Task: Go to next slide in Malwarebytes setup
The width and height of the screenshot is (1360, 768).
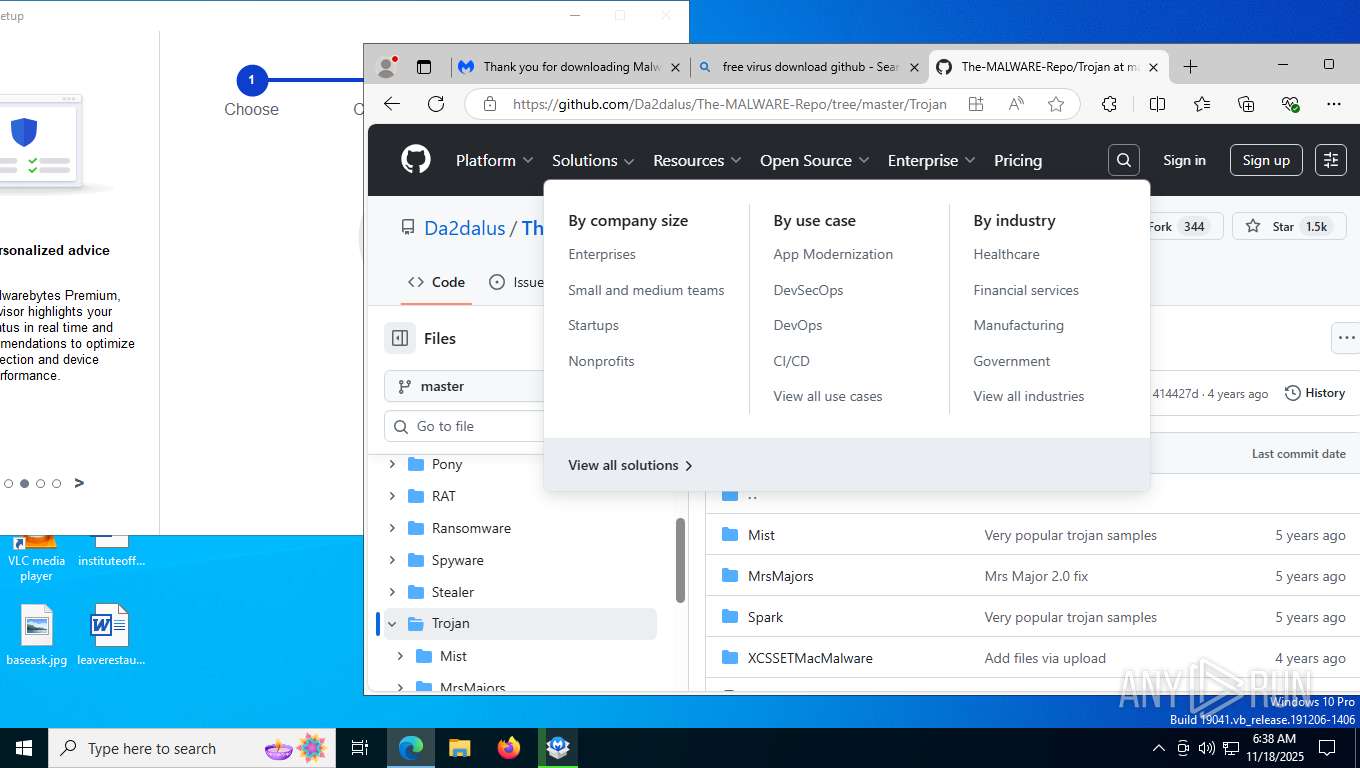Action: tap(79, 483)
